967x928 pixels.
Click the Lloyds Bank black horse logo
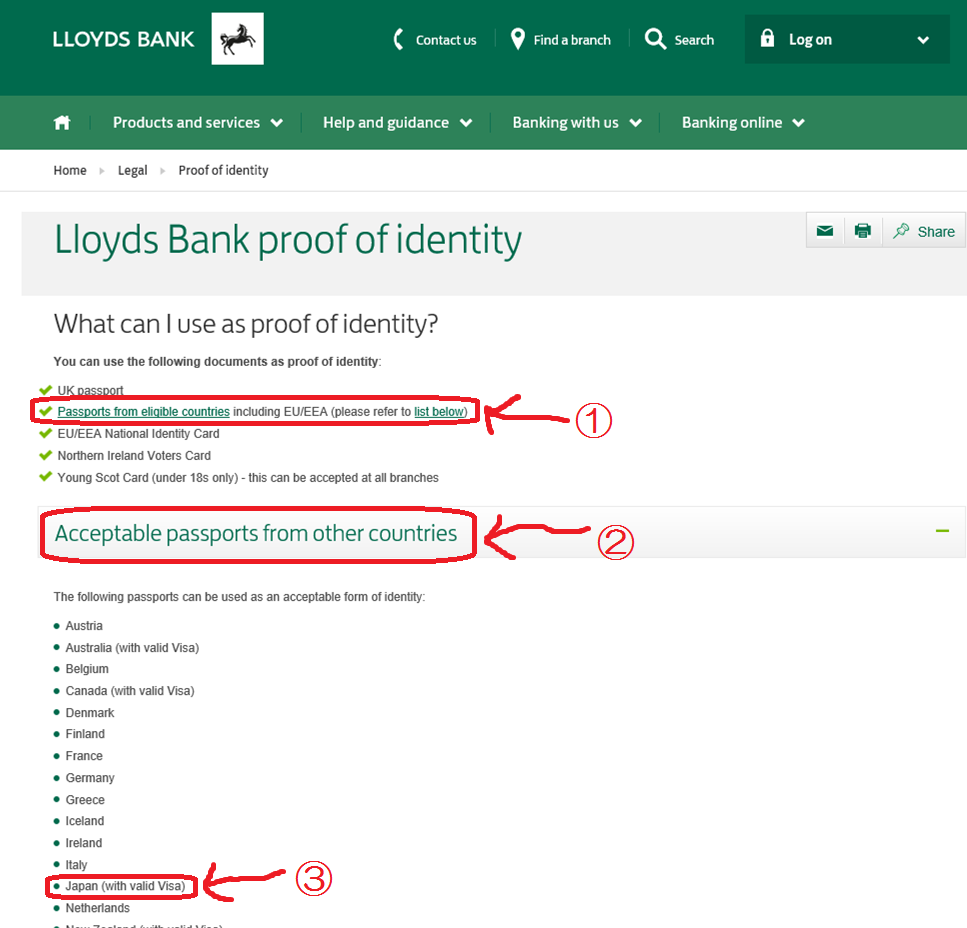(237, 40)
